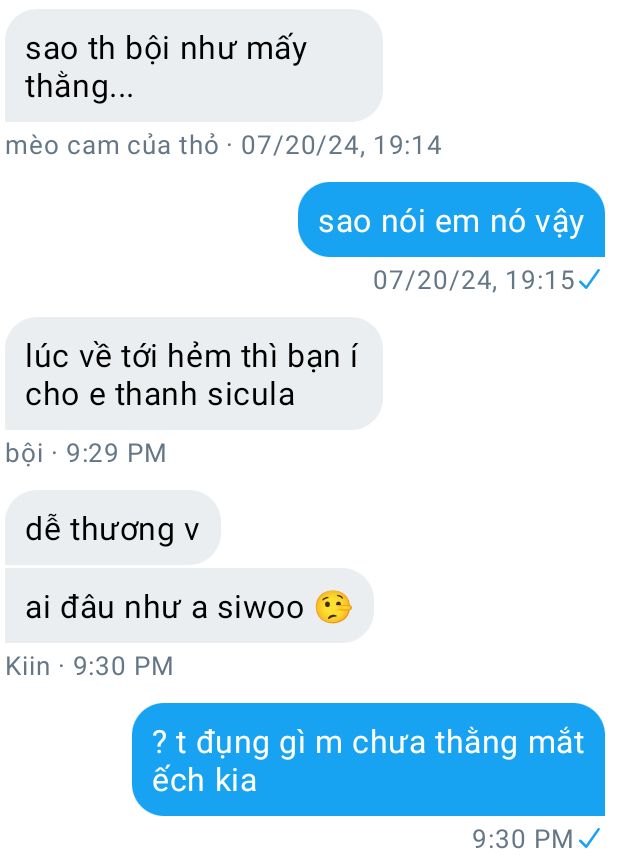
Task: Tap the blue 'thằng mắt ếch kia' message
Action: (x=368, y=759)
